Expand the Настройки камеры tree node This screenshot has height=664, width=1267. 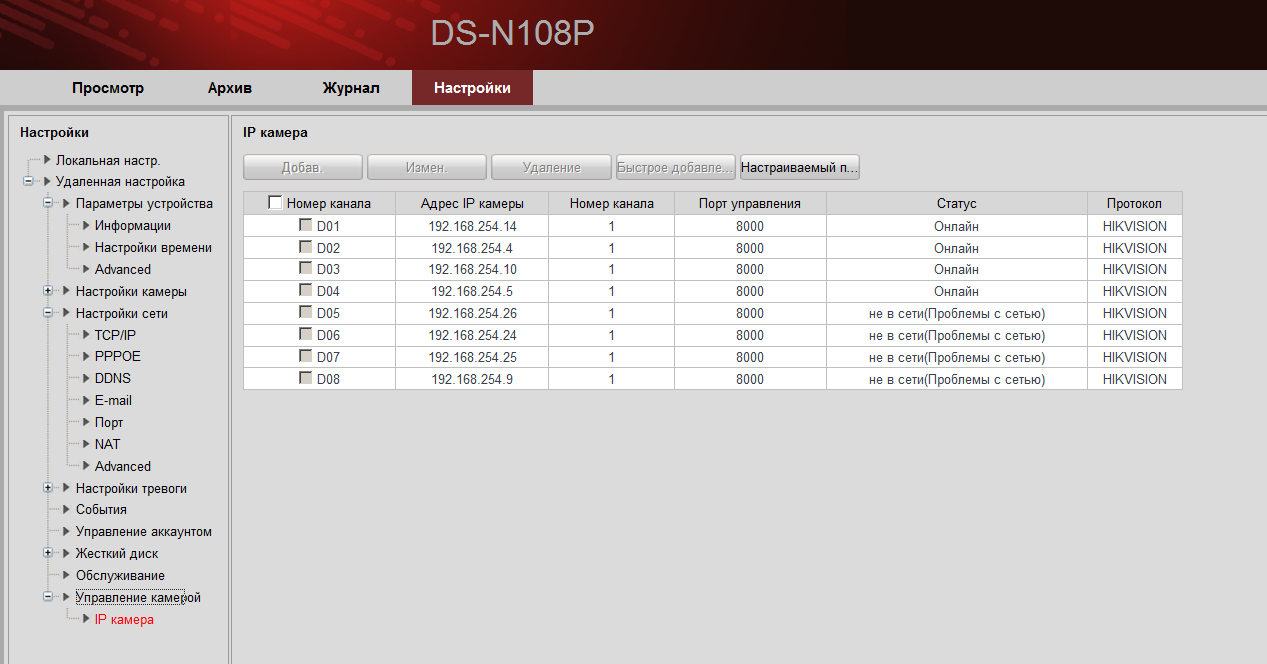click(x=48, y=291)
